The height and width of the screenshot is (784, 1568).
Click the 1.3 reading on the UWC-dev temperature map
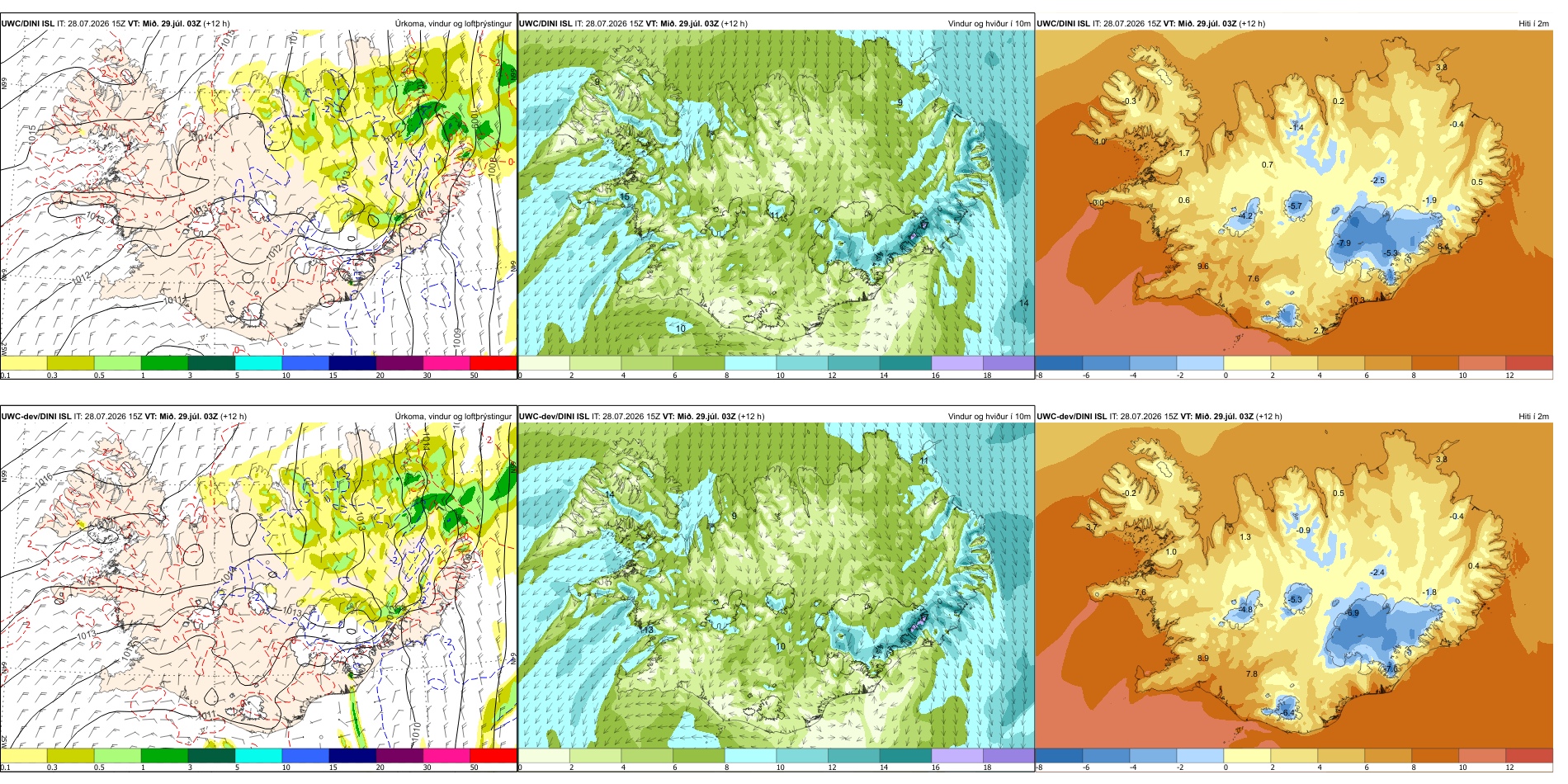[x=1245, y=537]
